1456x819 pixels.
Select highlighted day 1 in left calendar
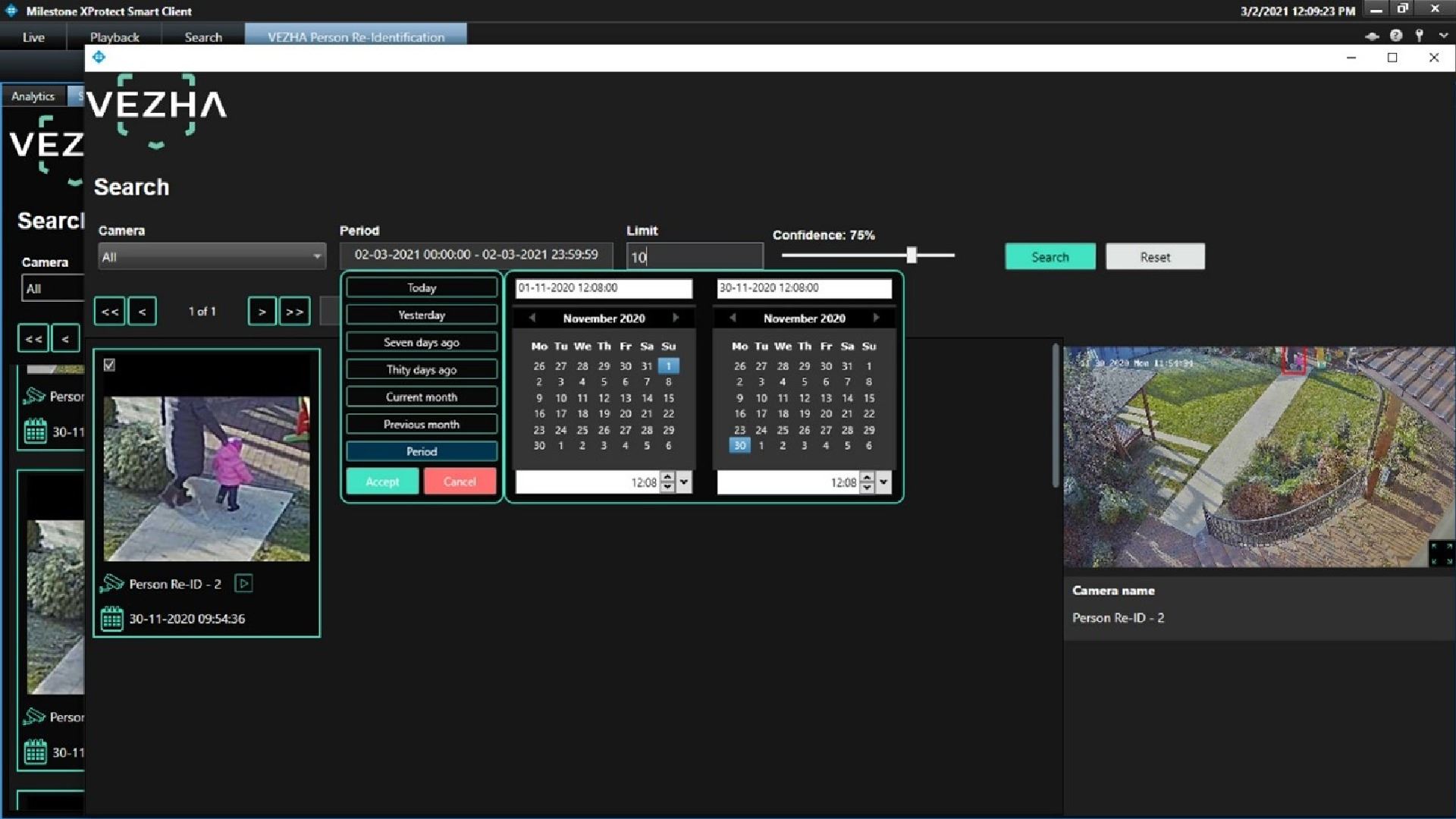[x=668, y=366]
